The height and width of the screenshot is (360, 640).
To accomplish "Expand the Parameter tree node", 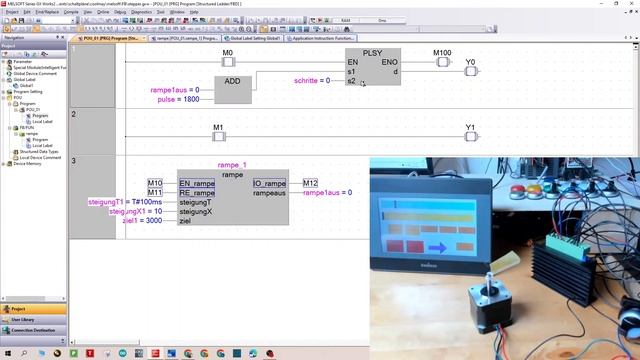I will 4,62.
